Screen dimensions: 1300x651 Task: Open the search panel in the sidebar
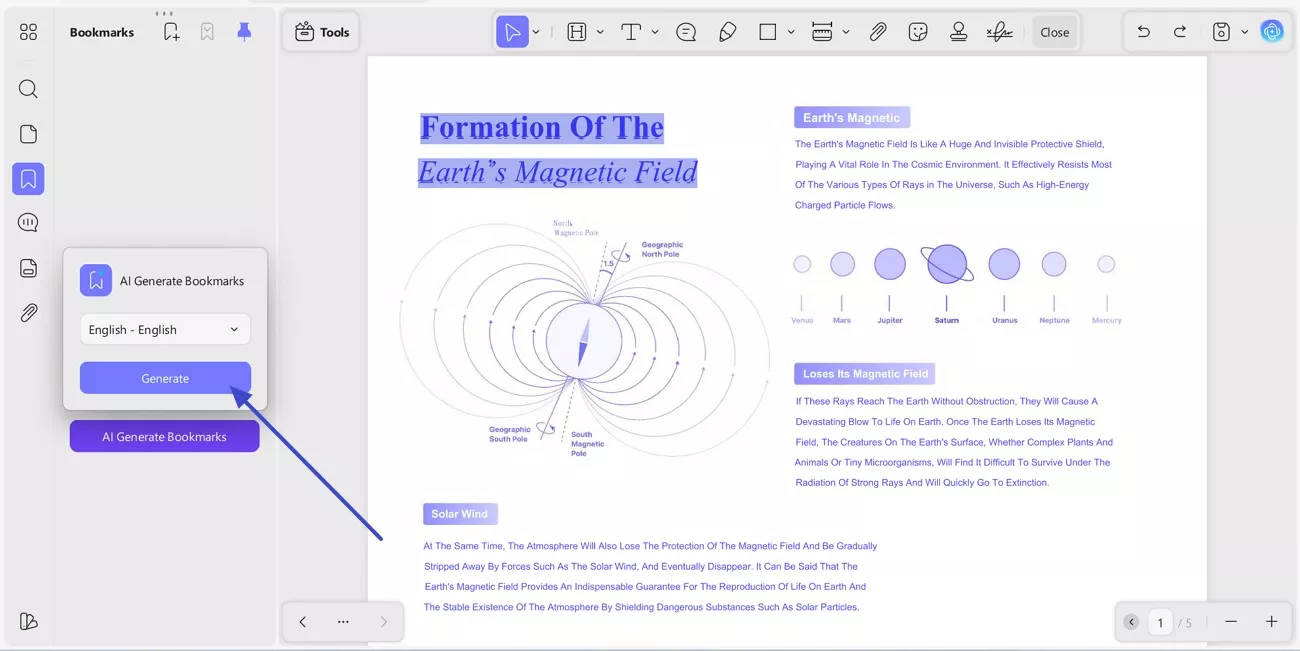27,89
